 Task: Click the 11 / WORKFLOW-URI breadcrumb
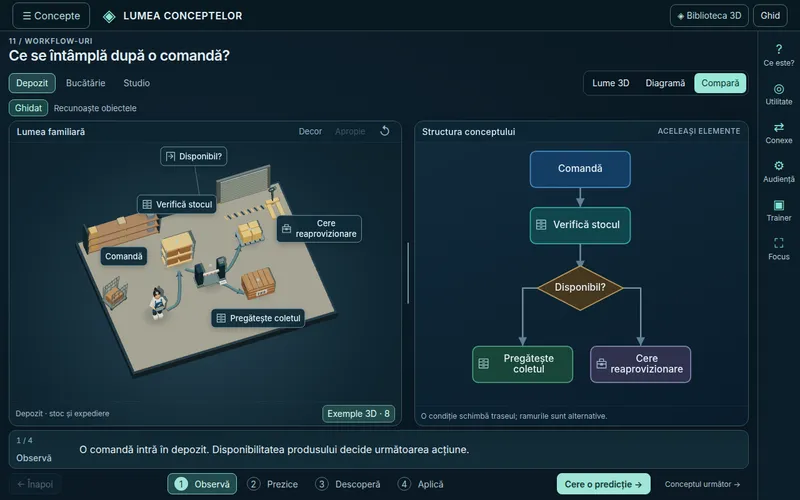pyautogui.click(x=51, y=41)
